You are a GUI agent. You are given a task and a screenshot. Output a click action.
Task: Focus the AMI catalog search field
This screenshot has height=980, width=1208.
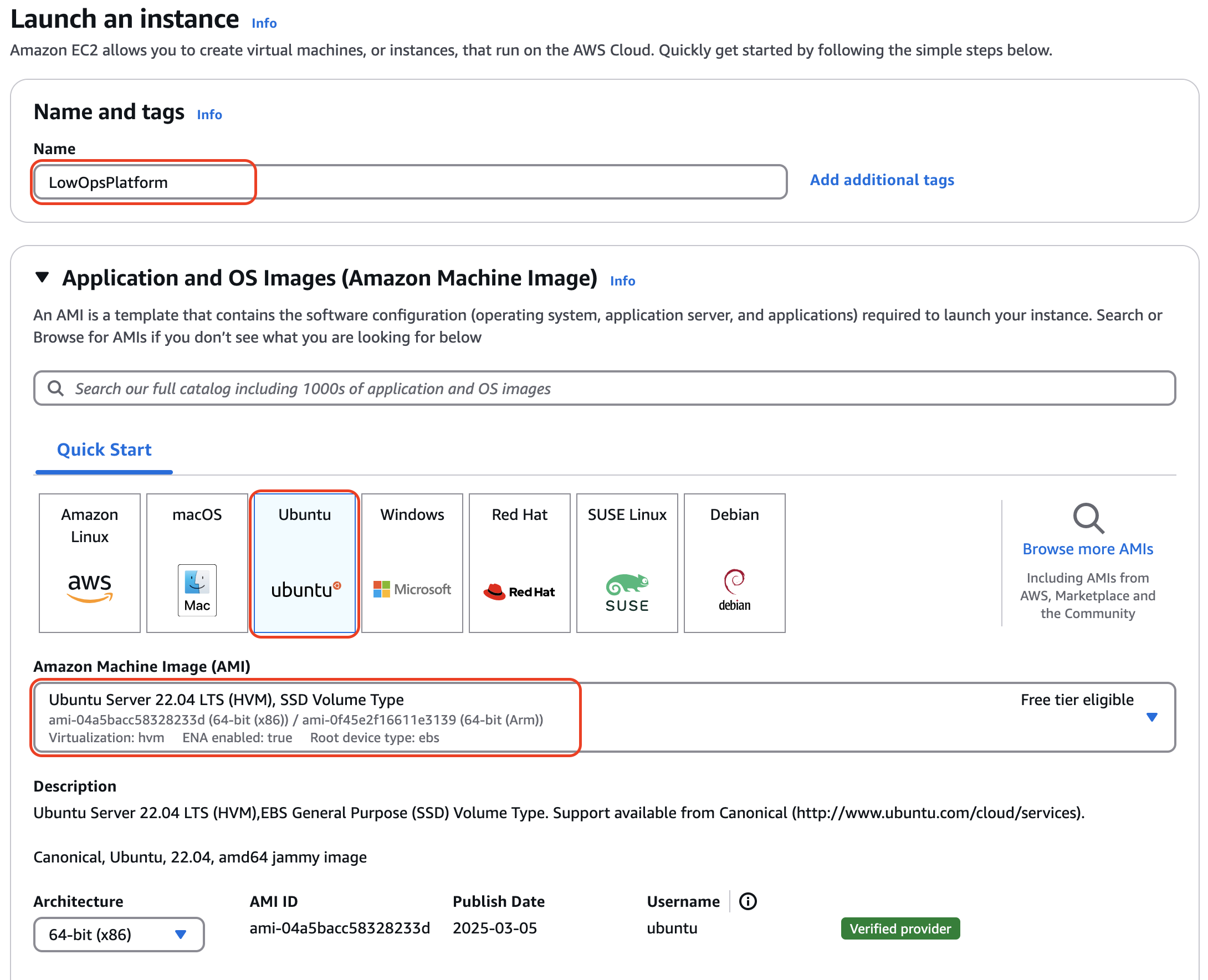[605, 388]
